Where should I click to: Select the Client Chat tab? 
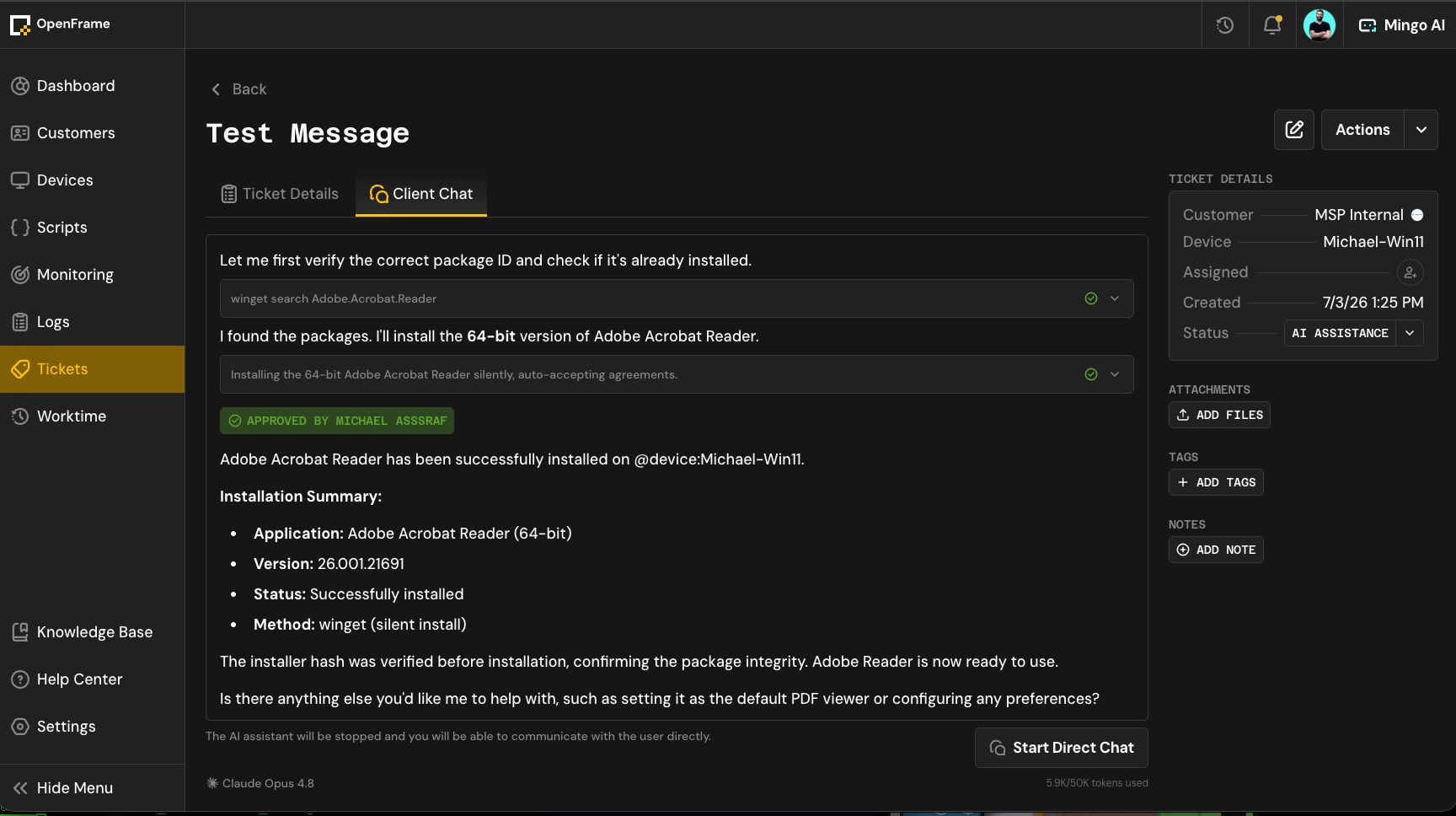point(421,194)
